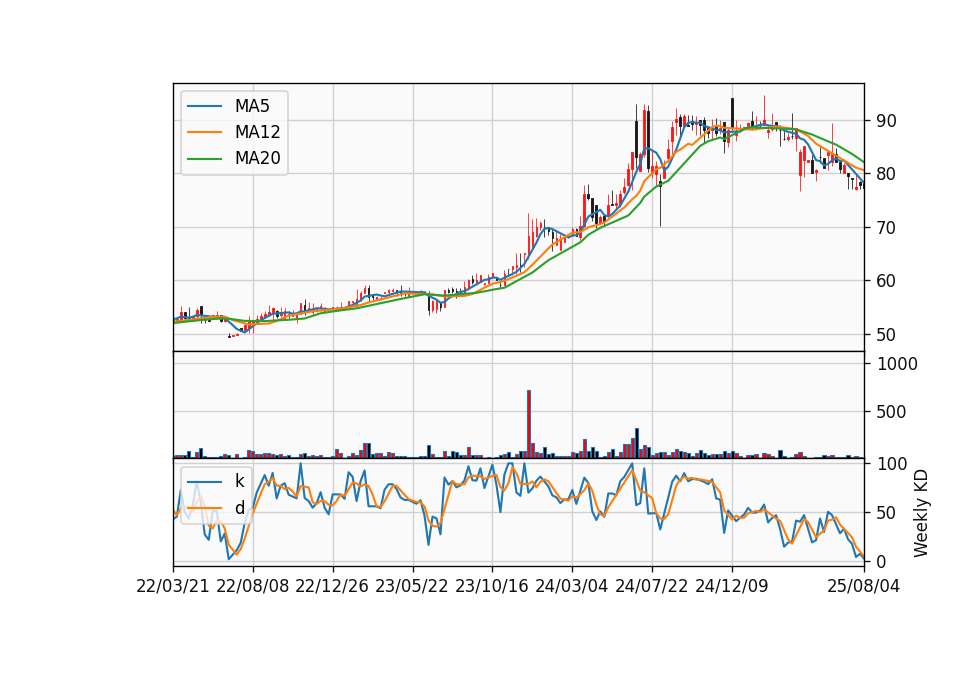Click the 24/12/09 date tick label
The height and width of the screenshot is (690, 960).
click(x=732, y=586)
